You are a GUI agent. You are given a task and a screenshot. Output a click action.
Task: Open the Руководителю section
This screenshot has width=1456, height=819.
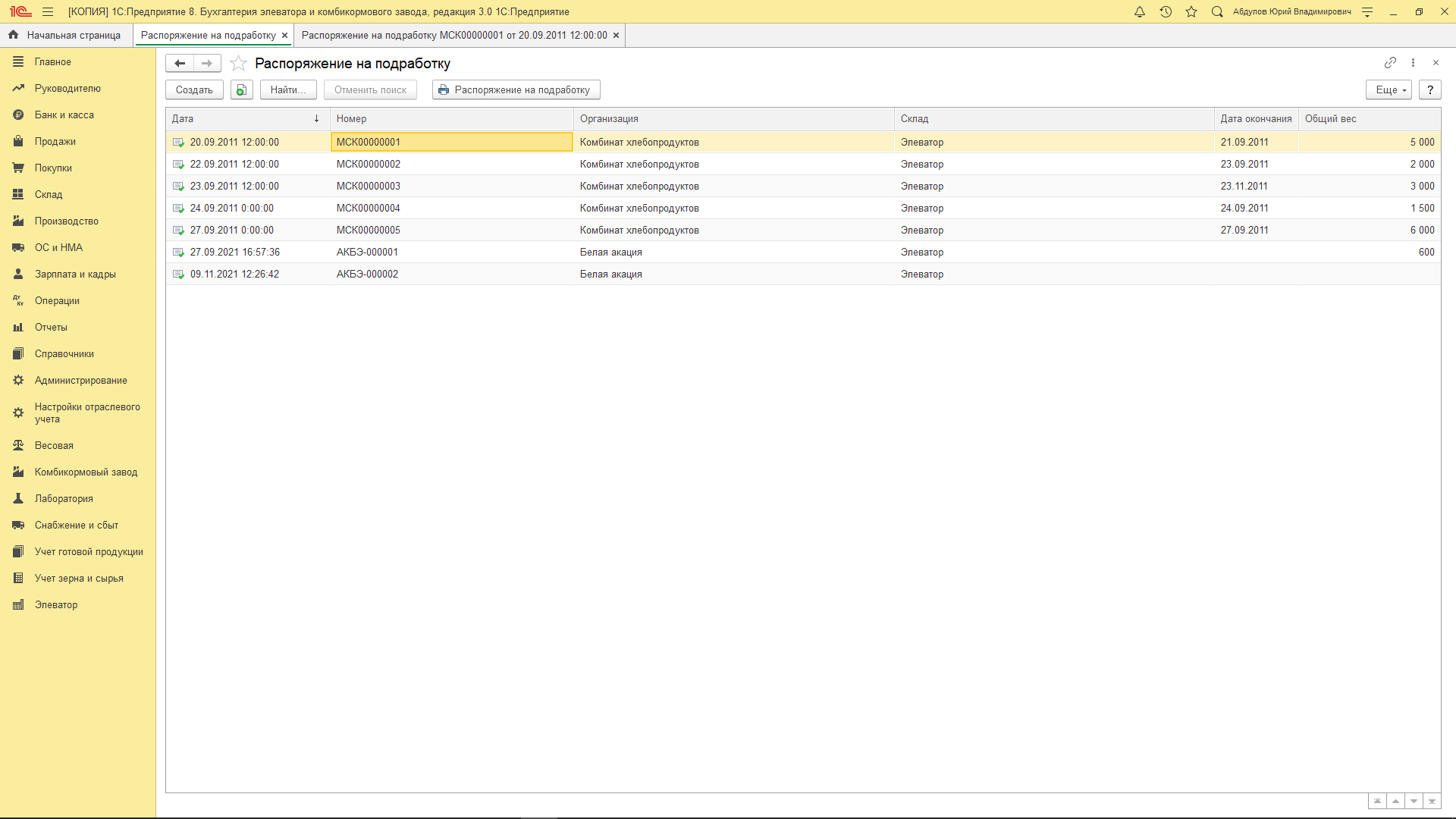point(77,89)
